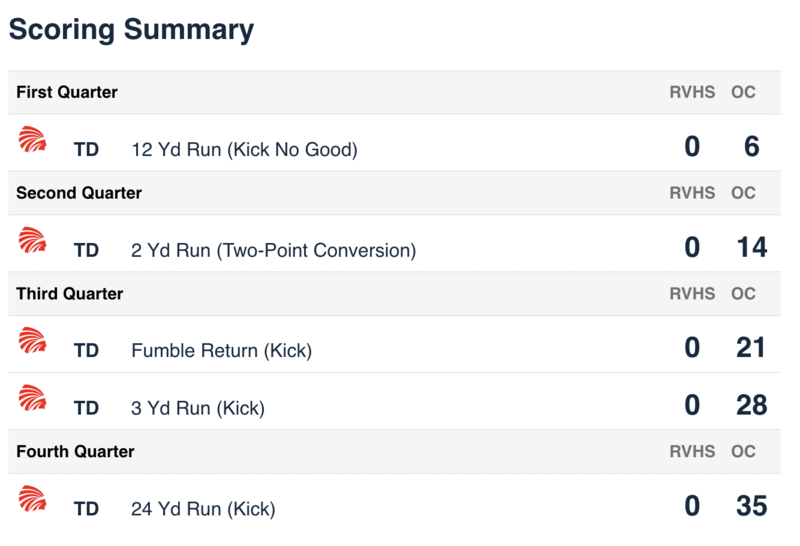Open the 24 Yd Run (Kick) play
This screenshot has height=546, width=800.
[202, 509]
